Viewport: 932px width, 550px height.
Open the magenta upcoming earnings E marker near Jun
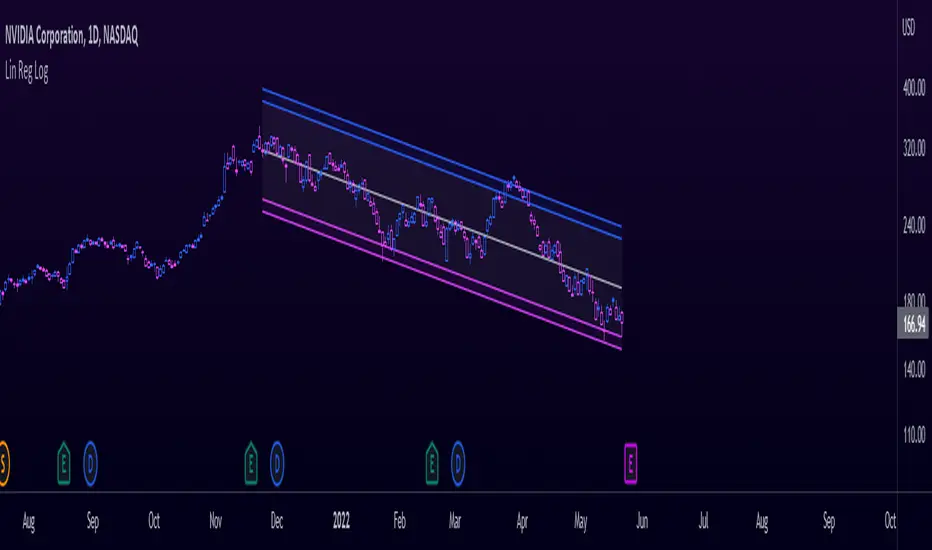631,463
